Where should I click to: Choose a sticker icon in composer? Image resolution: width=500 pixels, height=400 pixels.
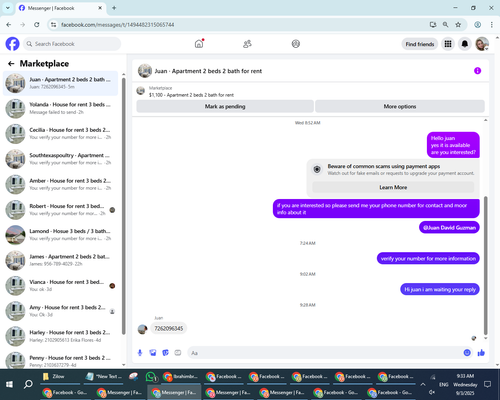point(165,353)
